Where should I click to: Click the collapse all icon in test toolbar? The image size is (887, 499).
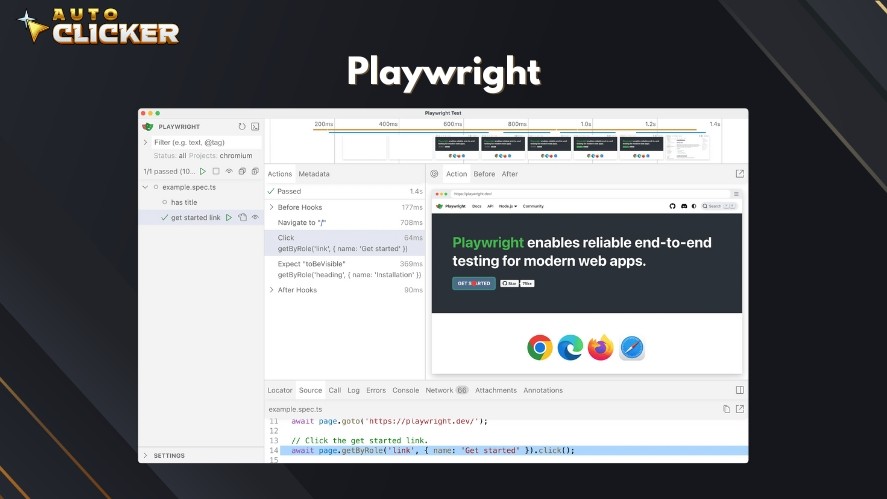click(242, 171)
